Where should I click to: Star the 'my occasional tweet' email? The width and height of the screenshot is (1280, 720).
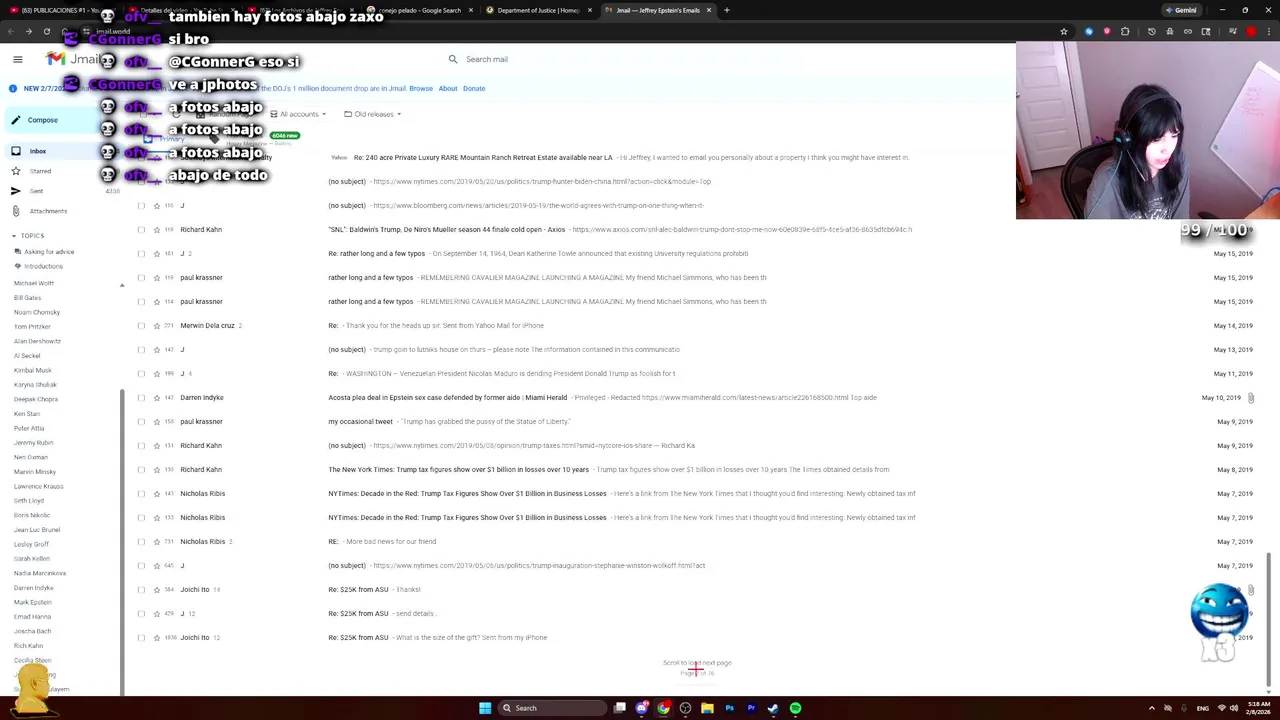(156, 422)
